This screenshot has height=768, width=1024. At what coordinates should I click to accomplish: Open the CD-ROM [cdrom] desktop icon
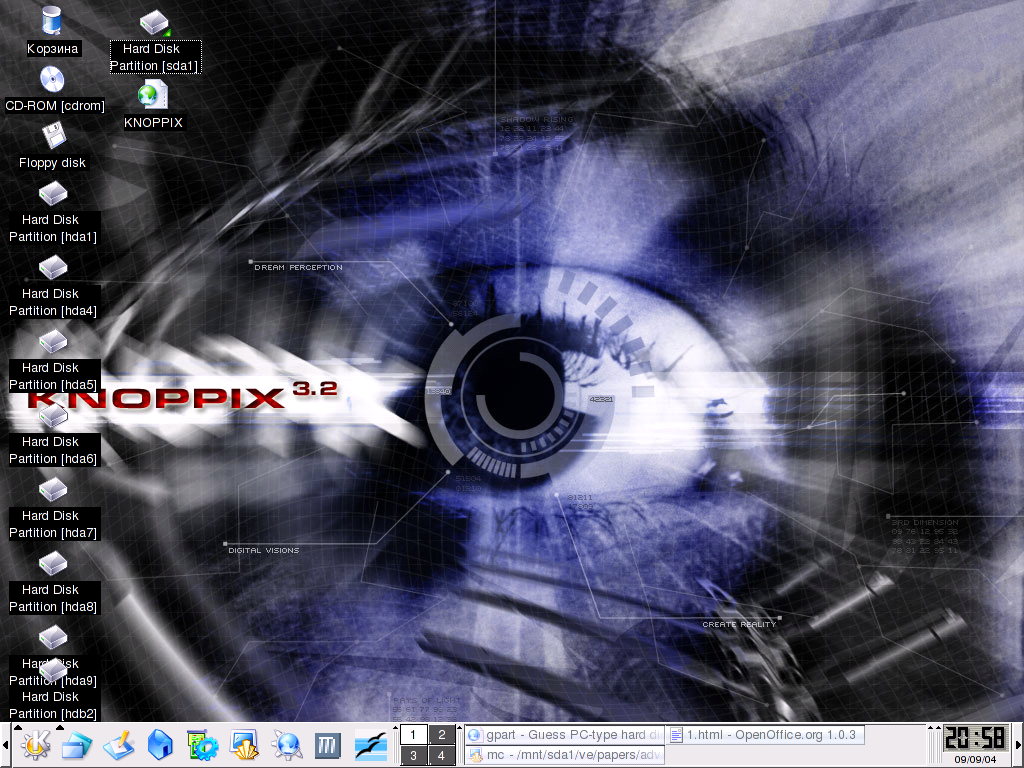[x=52, y=80]
